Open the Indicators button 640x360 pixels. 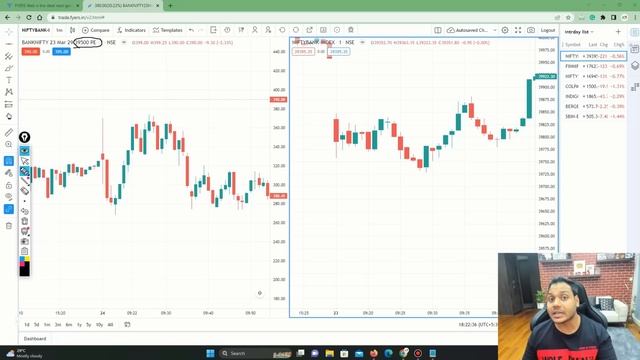coord(131,30)
